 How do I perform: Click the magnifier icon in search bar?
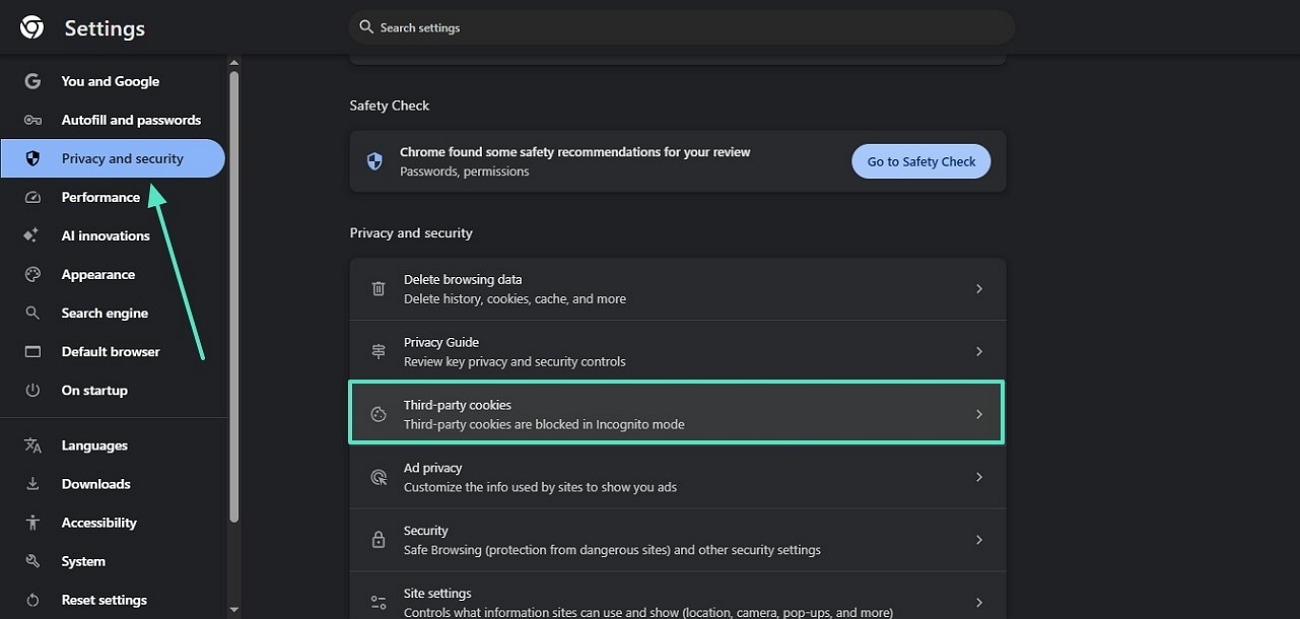(366, 27)
